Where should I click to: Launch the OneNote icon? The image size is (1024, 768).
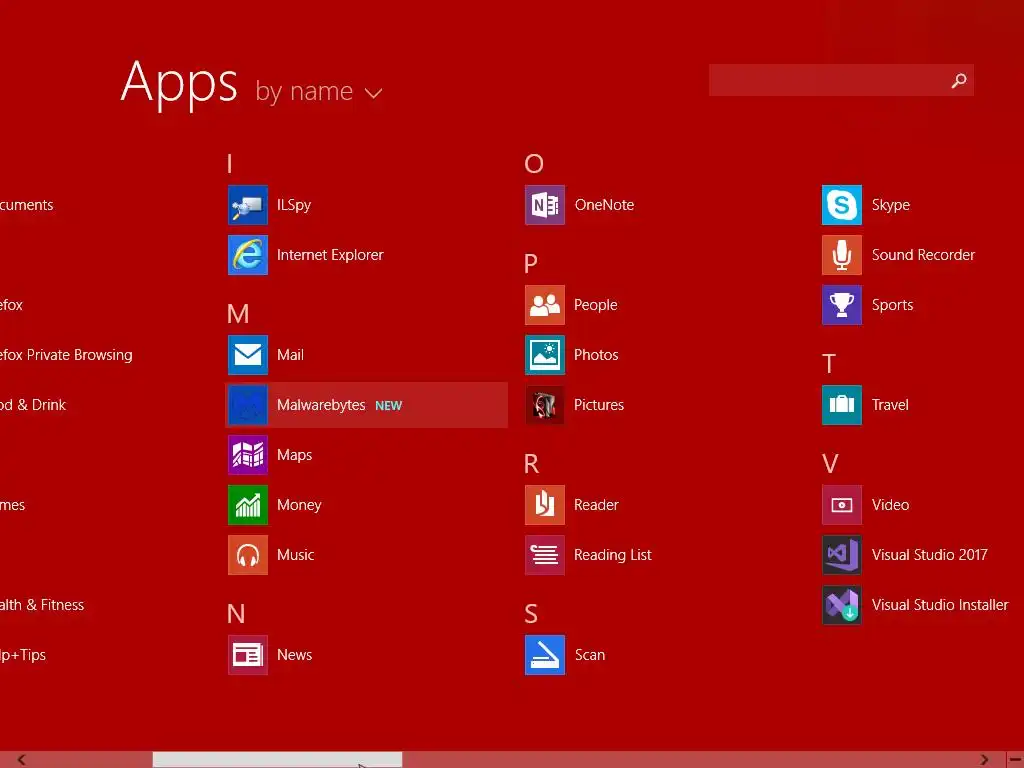545,205
